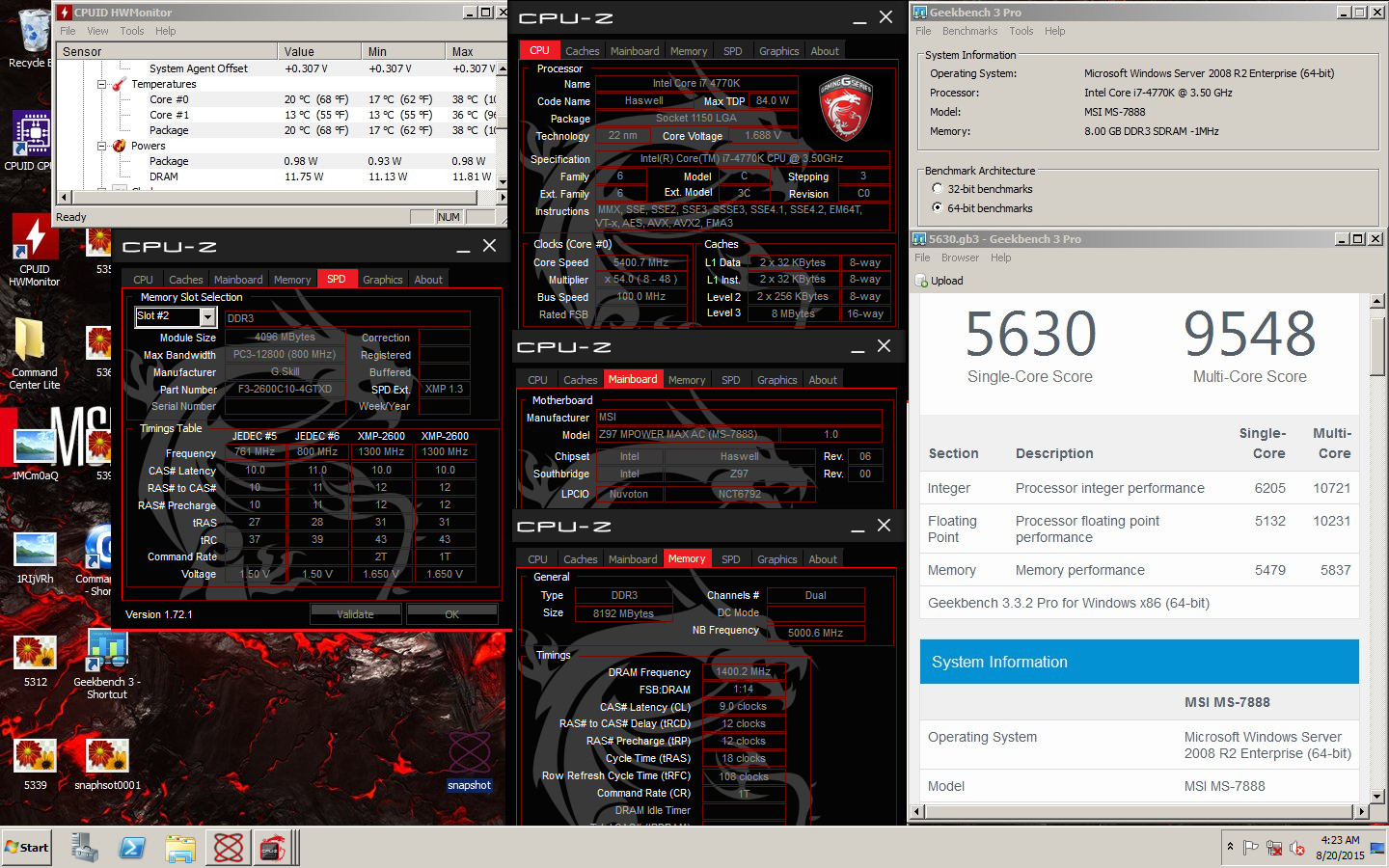This screenshot has height=868, width=1389.
Task: Collapse the Powers tree node
Action: tap(101, 146)
